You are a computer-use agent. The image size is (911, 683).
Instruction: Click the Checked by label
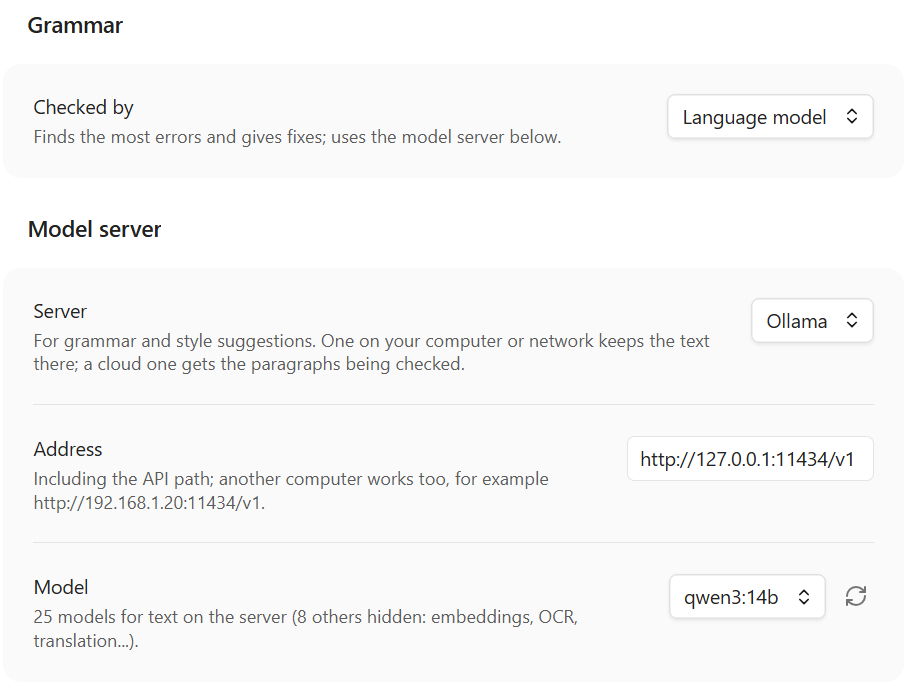click(x=83, y=107)
